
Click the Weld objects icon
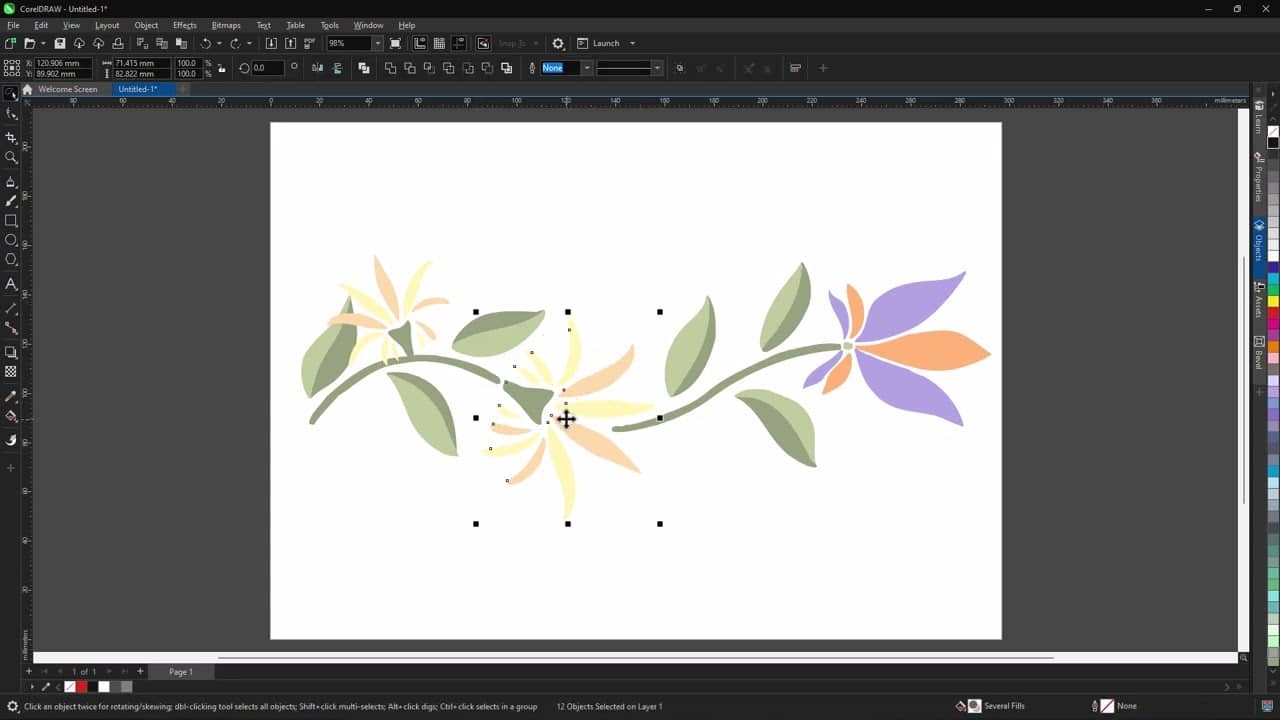[390, 68]
